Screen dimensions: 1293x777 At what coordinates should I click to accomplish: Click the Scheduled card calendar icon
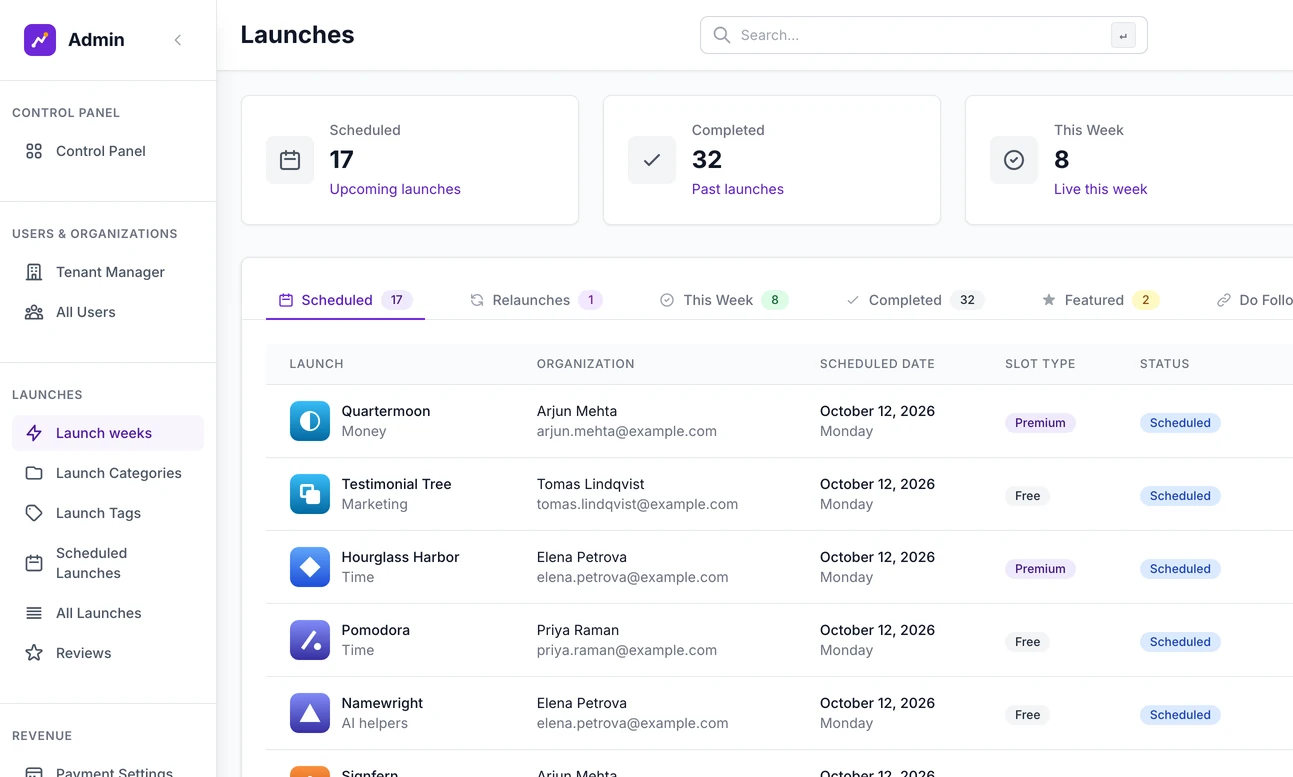(290, 160)
